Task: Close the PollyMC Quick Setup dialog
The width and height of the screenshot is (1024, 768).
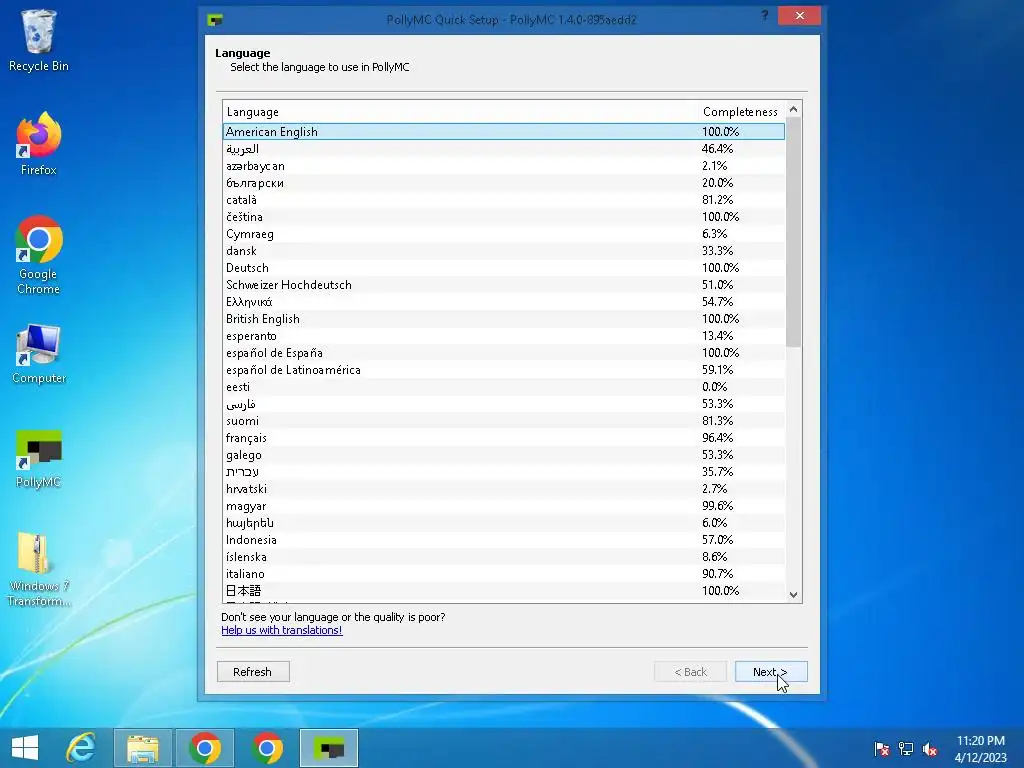Action: pyautogui.click(x=799, y=16)
